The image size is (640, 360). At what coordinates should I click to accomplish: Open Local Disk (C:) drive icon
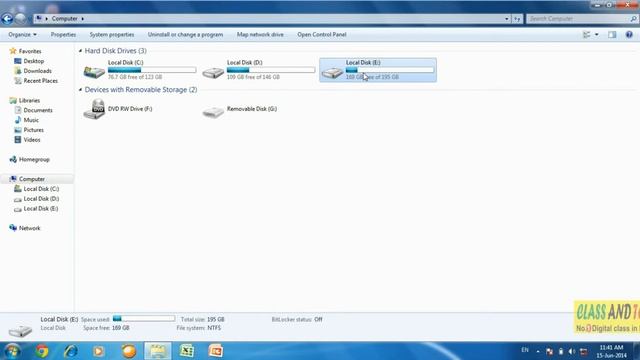pyautogui.click(x=94, y=72)
